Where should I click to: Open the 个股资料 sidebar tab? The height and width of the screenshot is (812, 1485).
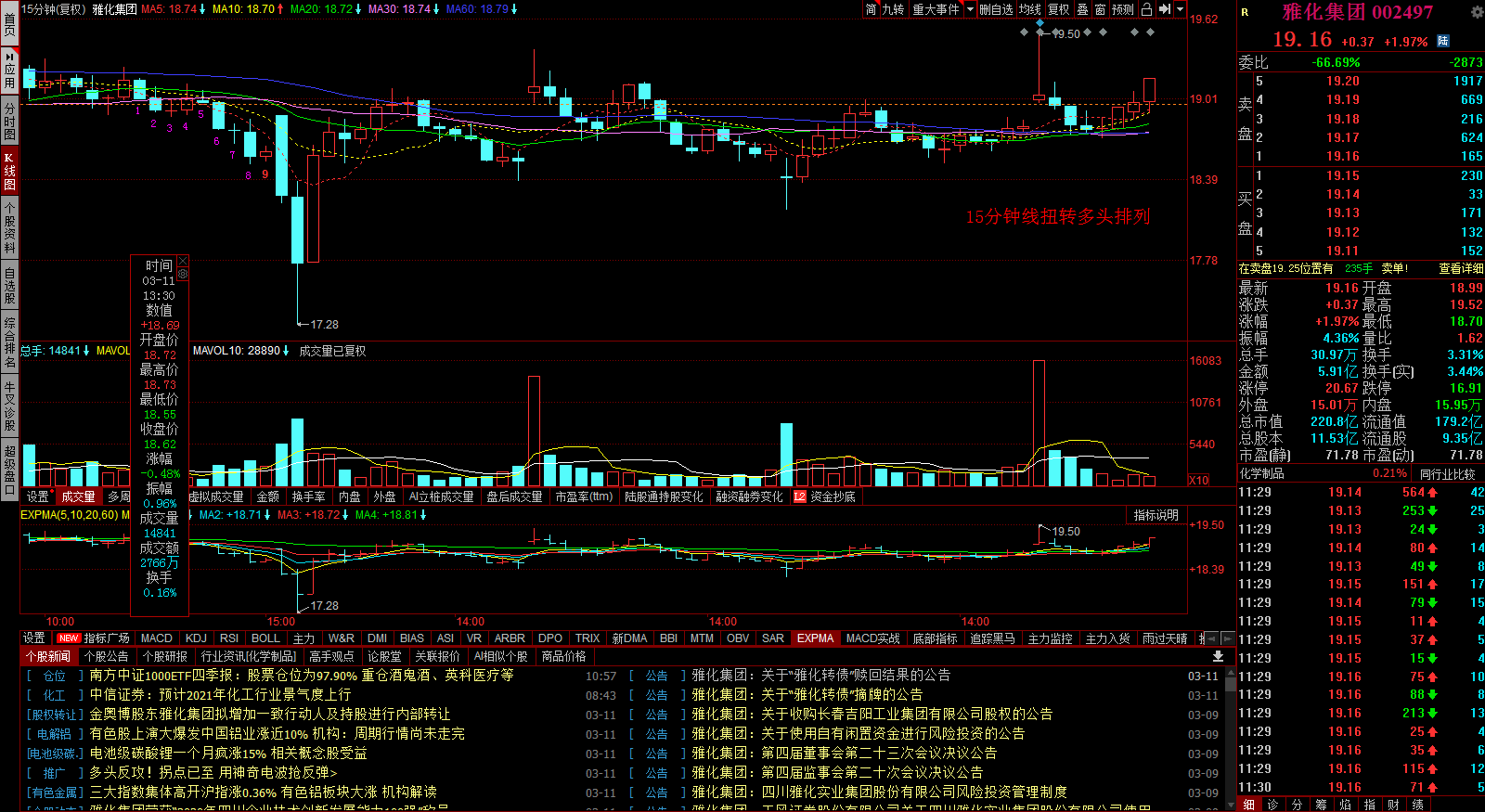click(x=9, y=228)
